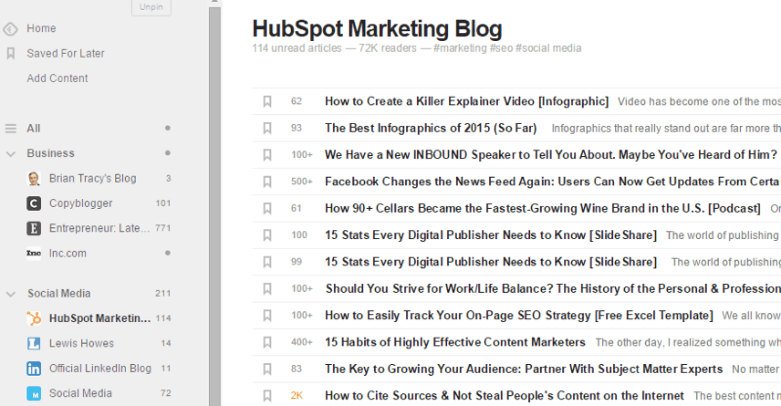The width and height of the screenshot is (781, 406).
Task: Save the 90+ Cellars podcast article
Action: 267,209
